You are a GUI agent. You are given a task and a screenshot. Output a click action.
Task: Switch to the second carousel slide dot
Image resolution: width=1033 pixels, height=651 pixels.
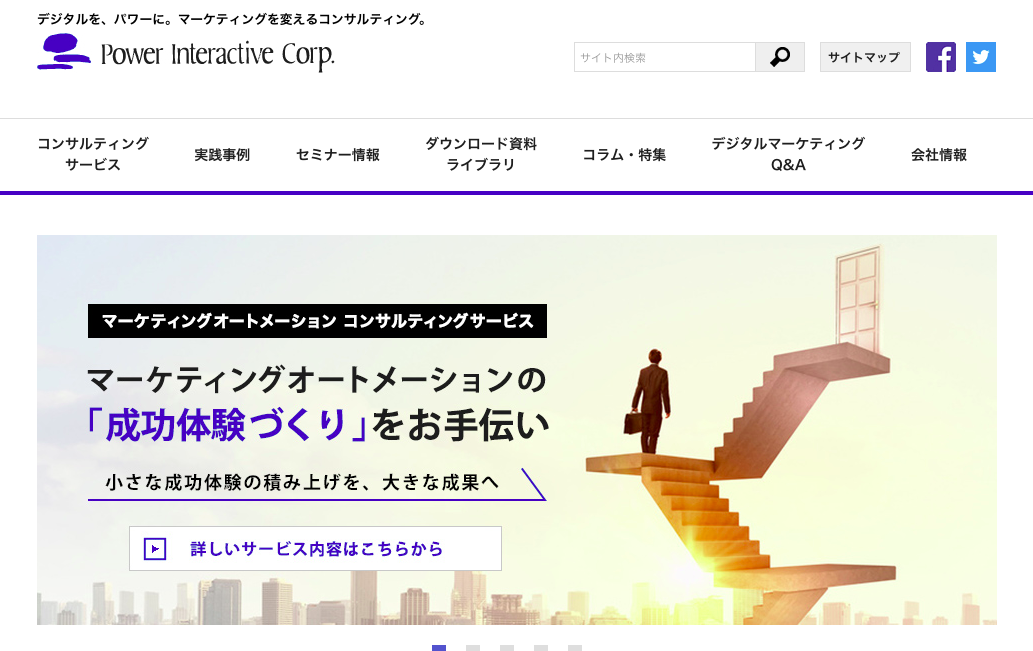[x=473, y=648]
